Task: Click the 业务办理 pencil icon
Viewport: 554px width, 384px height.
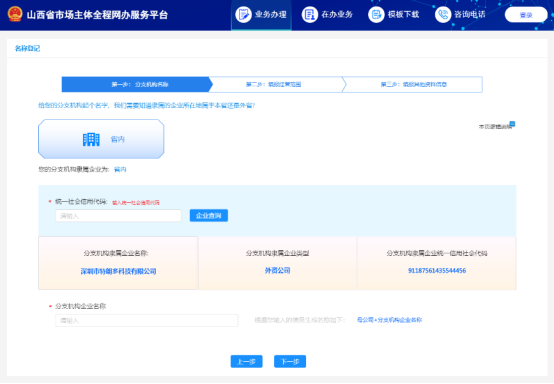Action: pos(243,14)
